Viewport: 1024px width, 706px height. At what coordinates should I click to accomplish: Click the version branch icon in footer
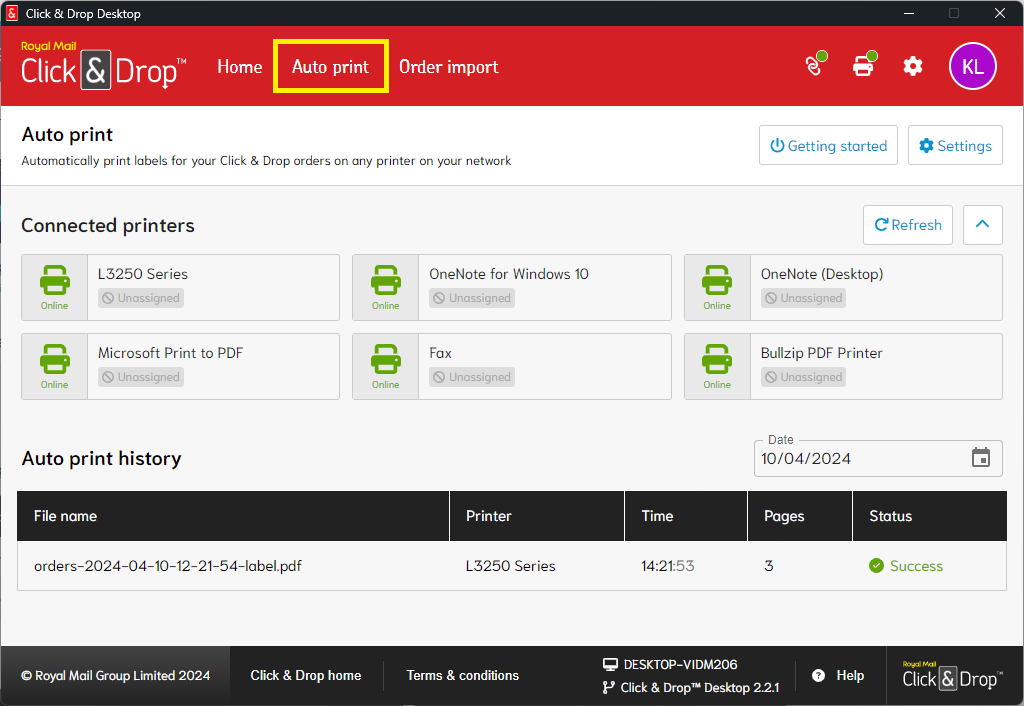608,687
